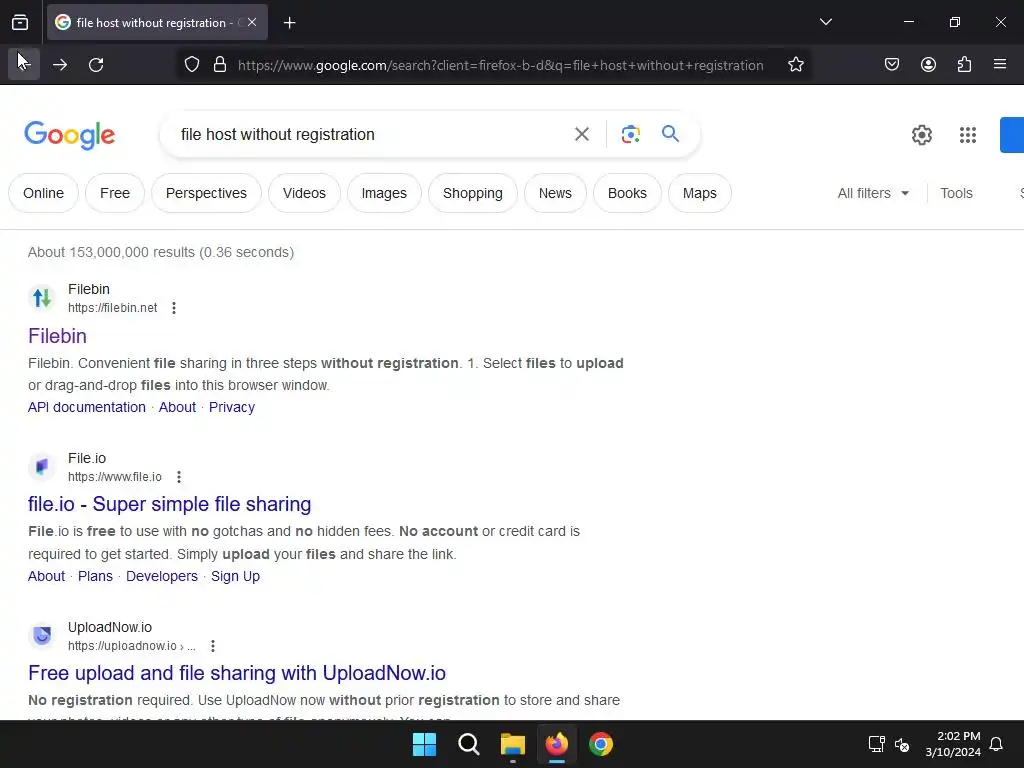The width and height of the screenshot is (1024, 768).
Task: Launch Chrome from the taskbar
Action: (x=601, y=744)
